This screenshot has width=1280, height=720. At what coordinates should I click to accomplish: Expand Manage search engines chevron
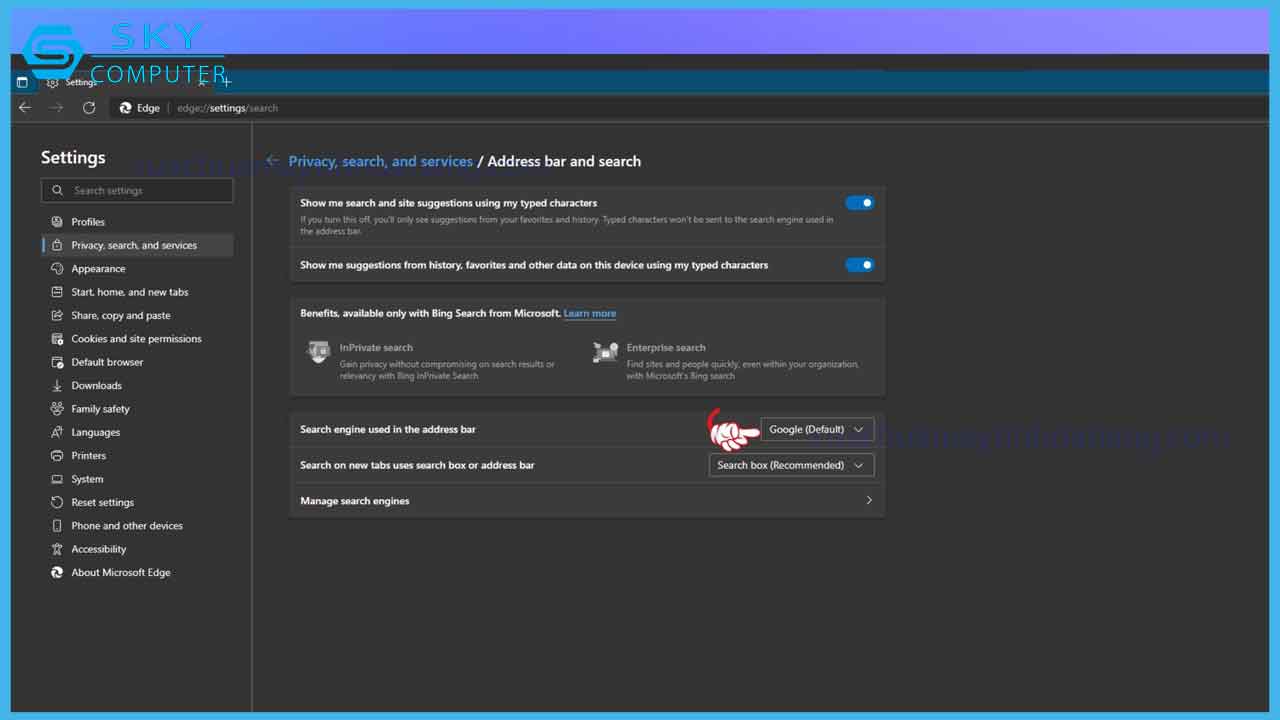[x=869, y=500]
